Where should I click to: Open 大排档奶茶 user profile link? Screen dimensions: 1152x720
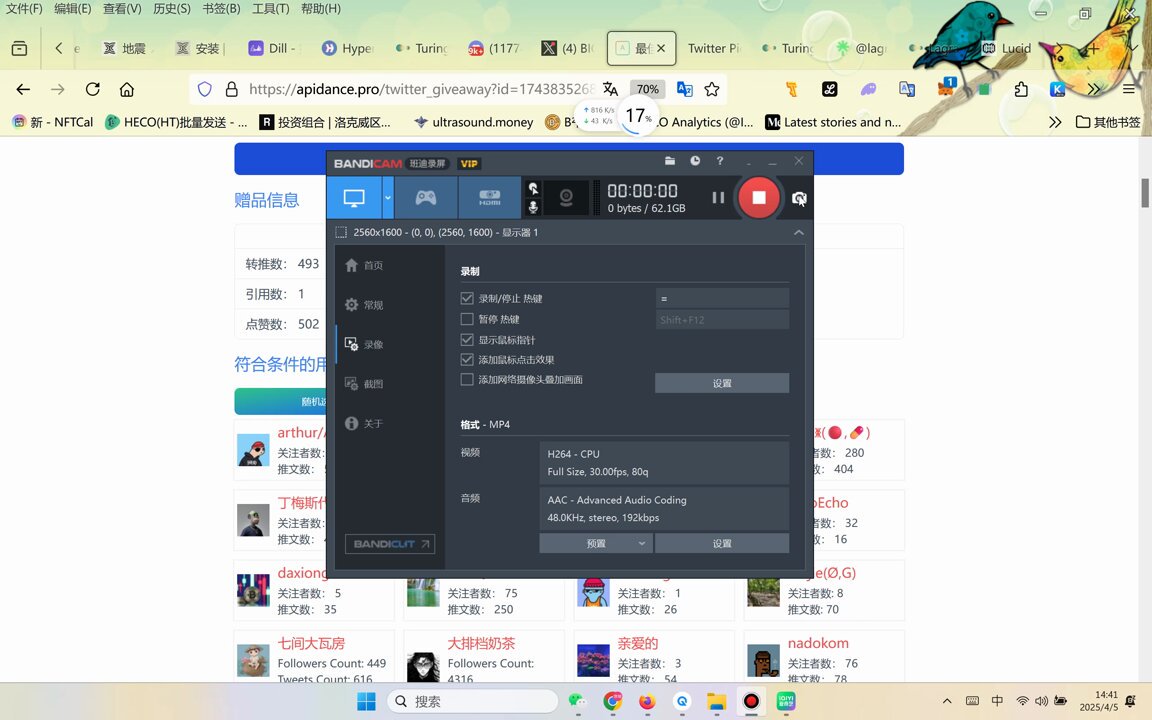pos(481,643)
